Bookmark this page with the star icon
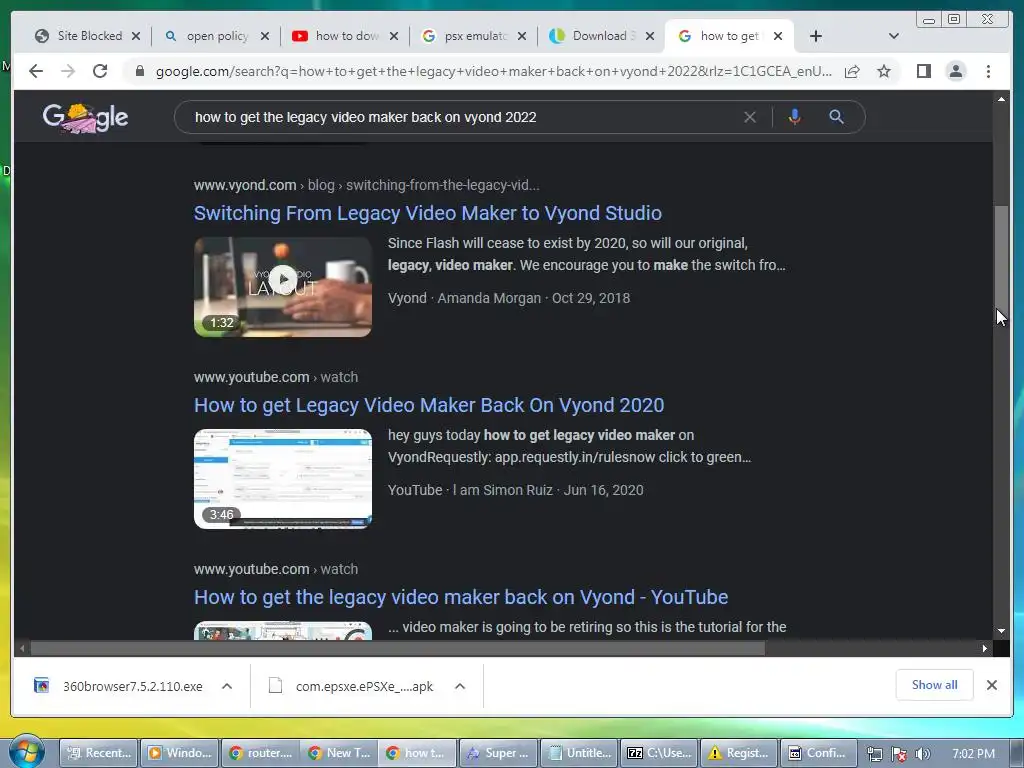 coord(884,71)
